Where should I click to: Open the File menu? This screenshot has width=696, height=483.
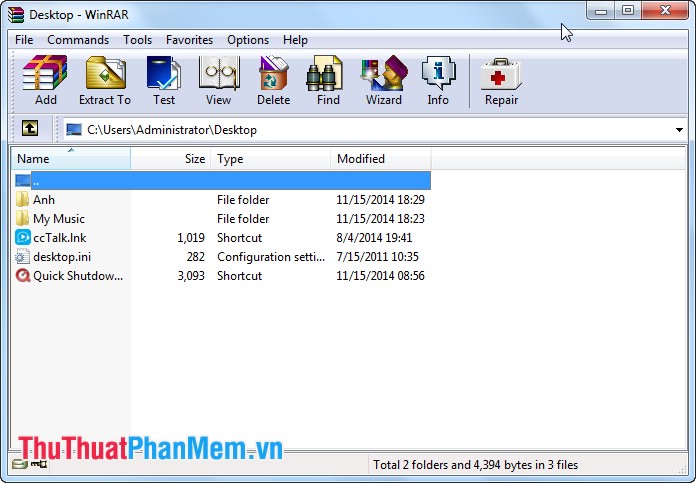[x=24, y=40]
